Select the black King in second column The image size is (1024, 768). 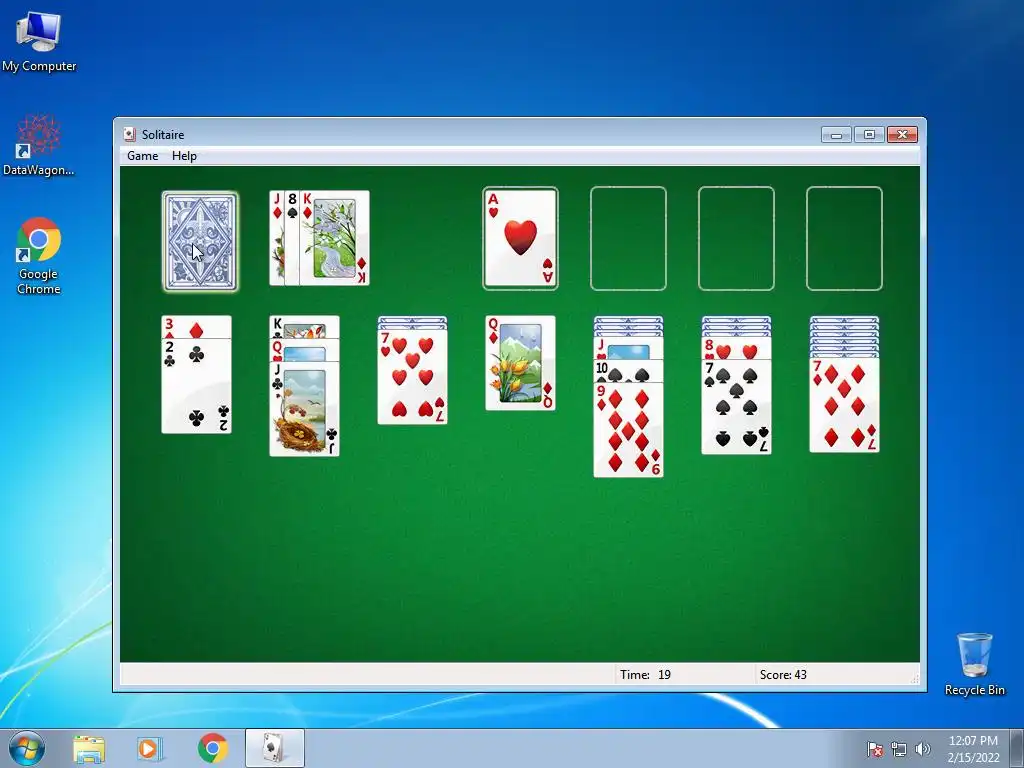click(x=304, y=327)
